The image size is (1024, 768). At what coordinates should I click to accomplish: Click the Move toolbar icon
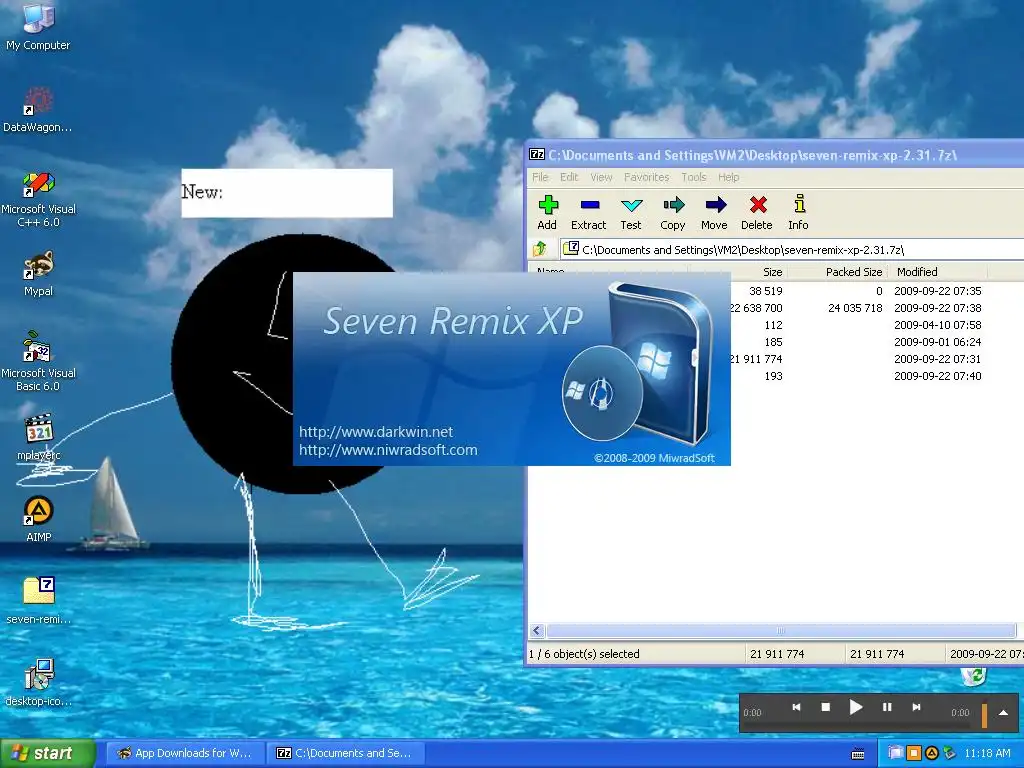(714, 212)
